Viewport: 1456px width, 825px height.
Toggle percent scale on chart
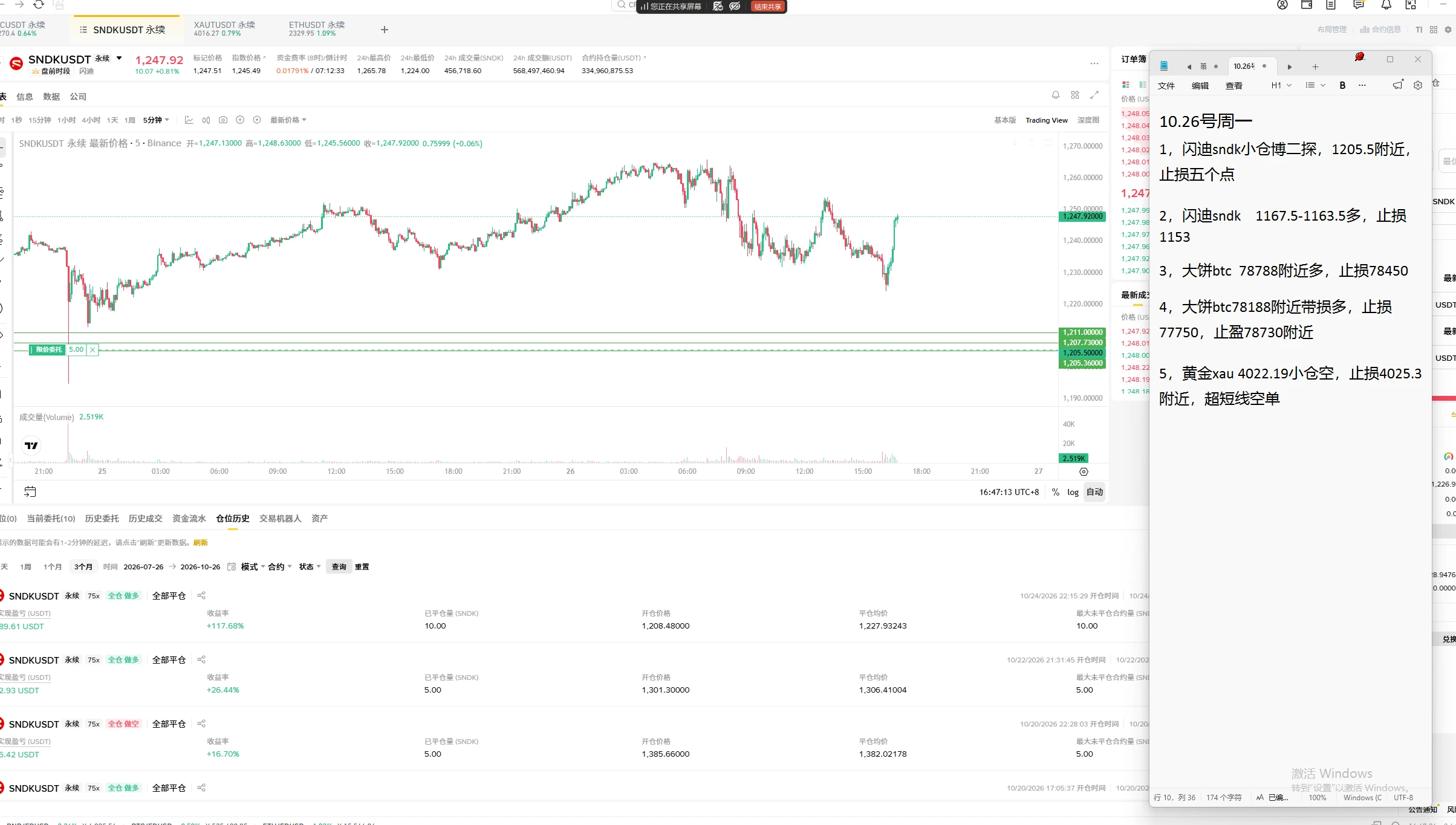[1056, 493]
